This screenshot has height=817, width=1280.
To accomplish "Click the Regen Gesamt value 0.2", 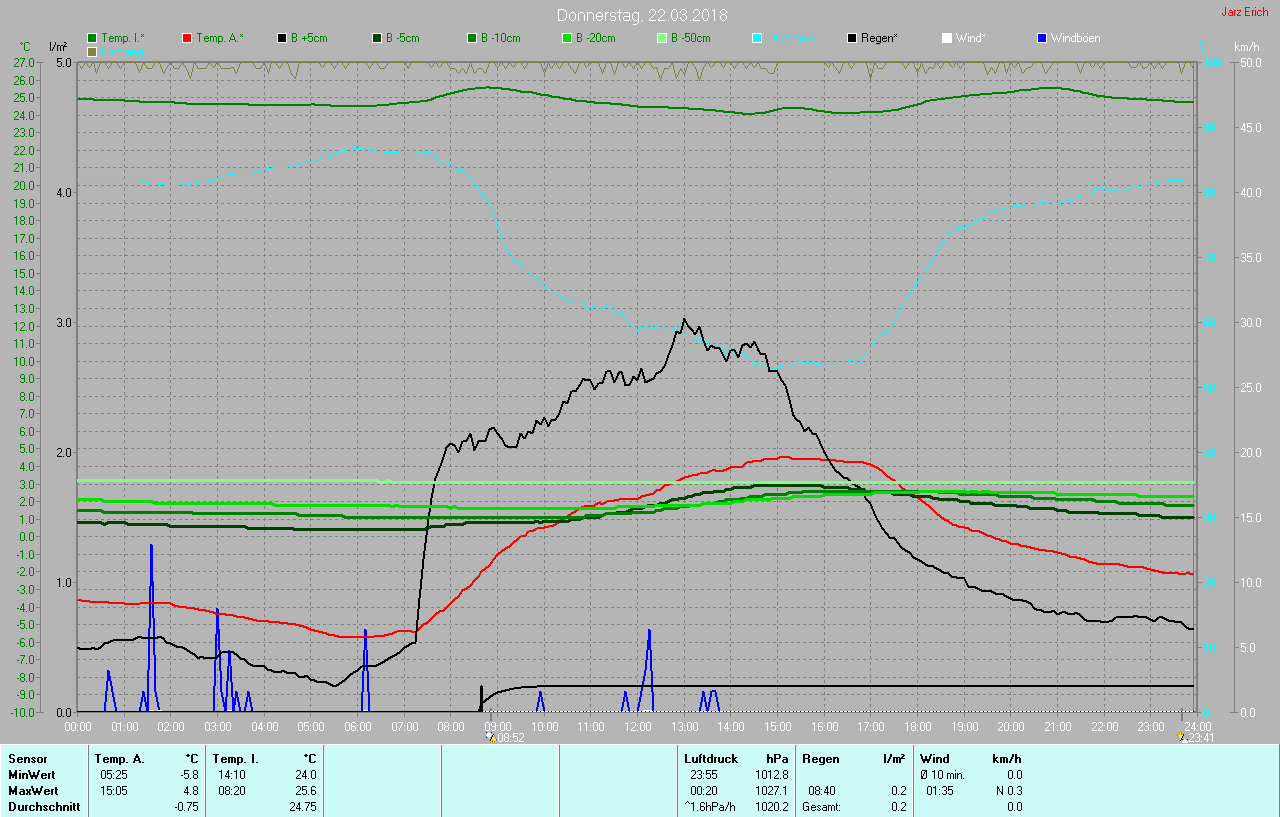I will tap(898, 807).
